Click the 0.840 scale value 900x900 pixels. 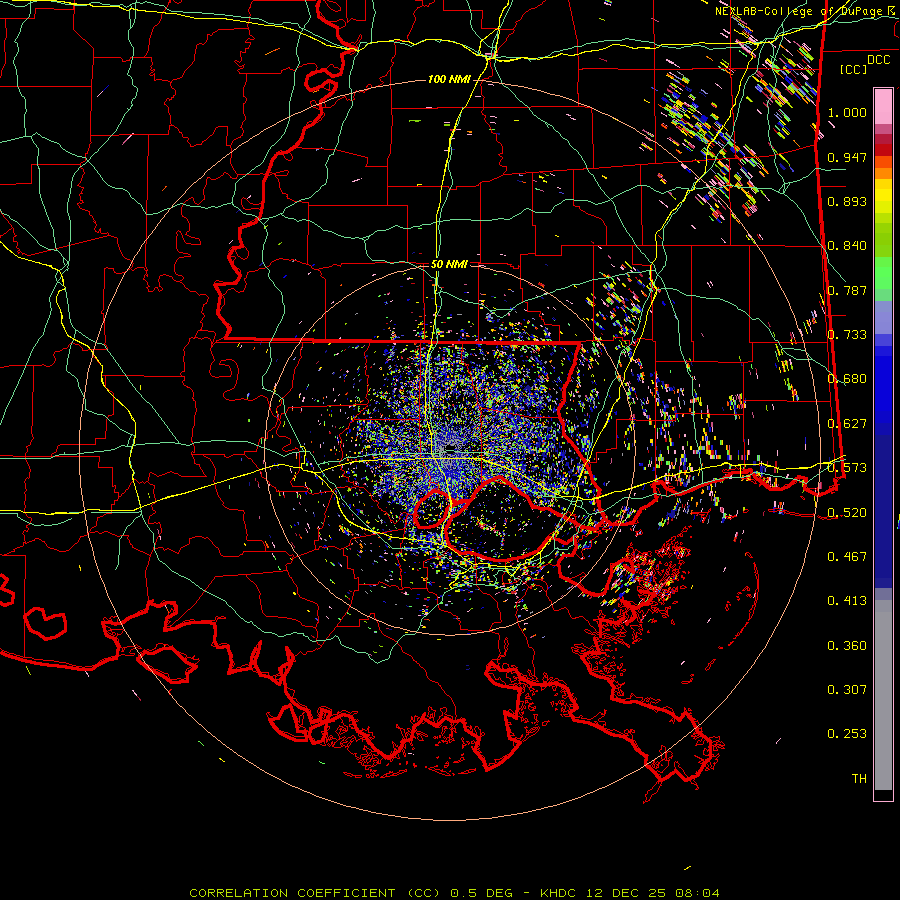847,246
